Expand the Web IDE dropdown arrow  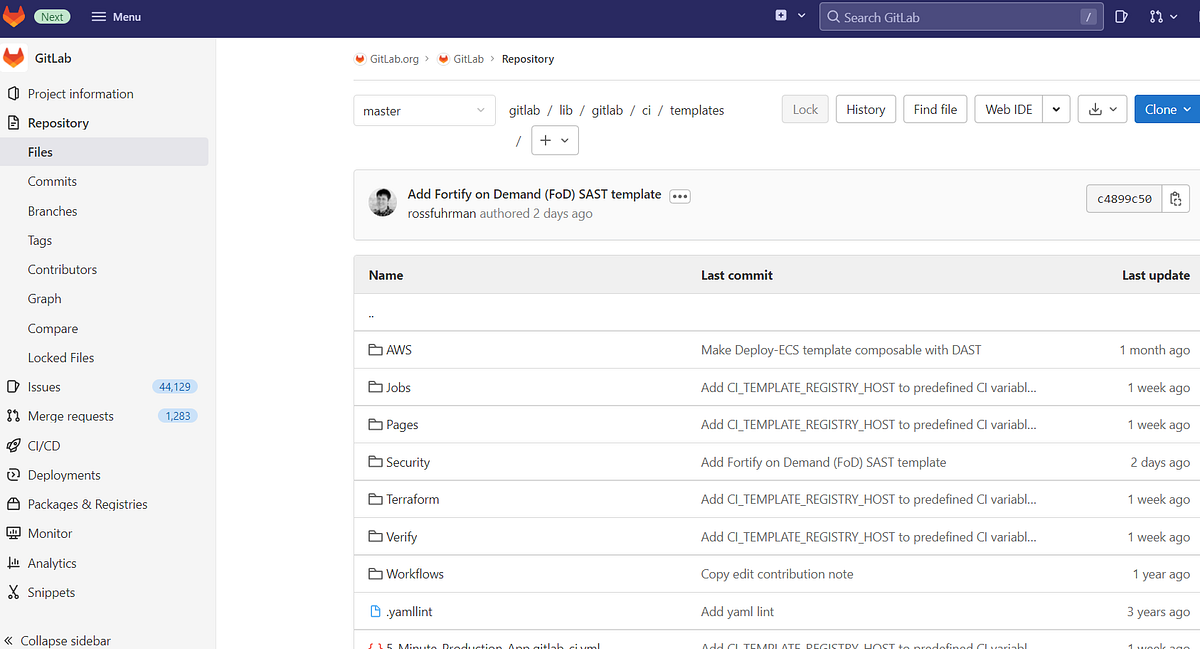(x=1056, y=109)
